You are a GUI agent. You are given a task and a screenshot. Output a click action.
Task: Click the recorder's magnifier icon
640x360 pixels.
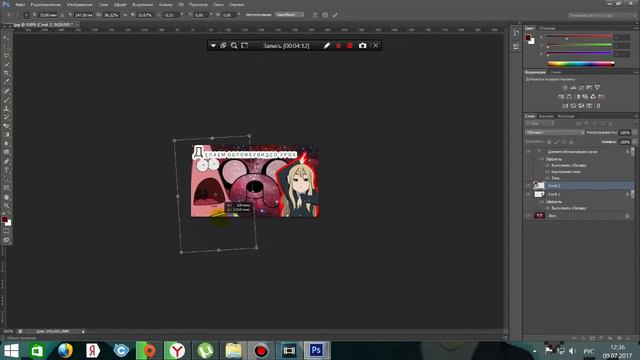pos(234,46)
